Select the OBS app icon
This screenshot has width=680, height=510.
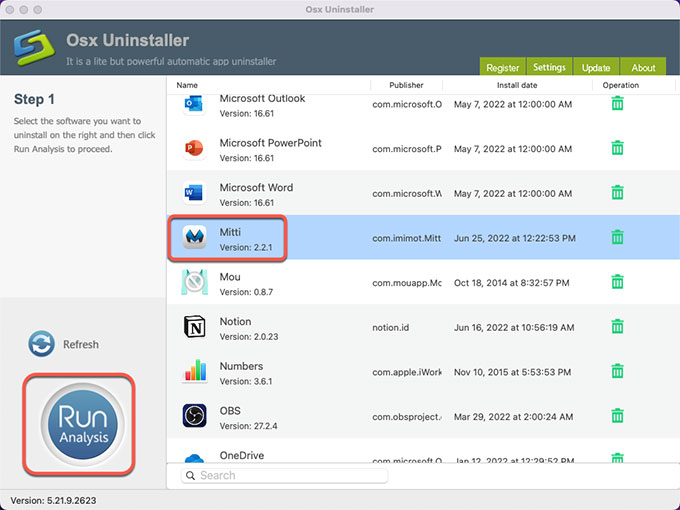194,416
